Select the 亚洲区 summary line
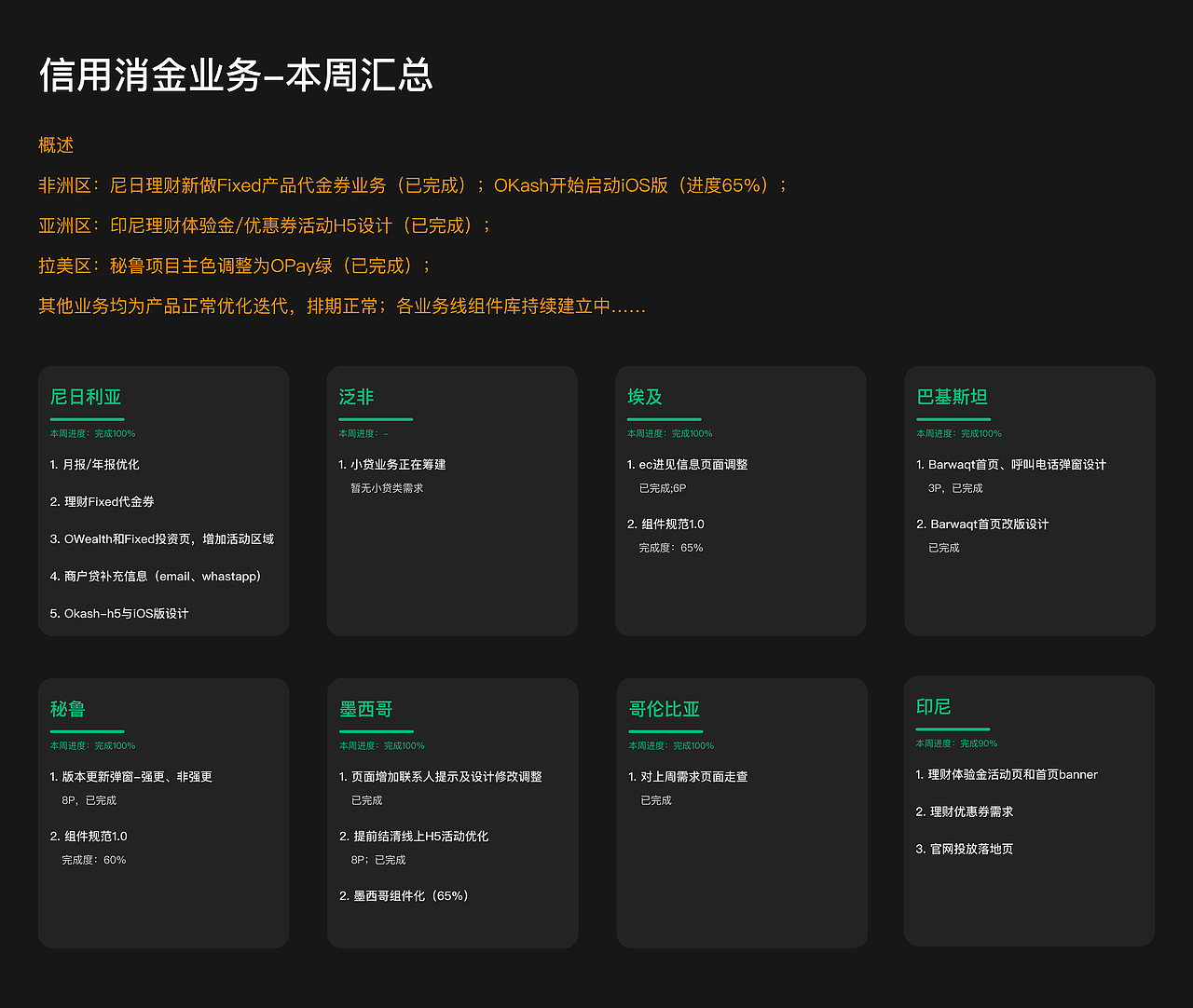The height and width of the screenshot is (1008, 1193). [264, 225]
